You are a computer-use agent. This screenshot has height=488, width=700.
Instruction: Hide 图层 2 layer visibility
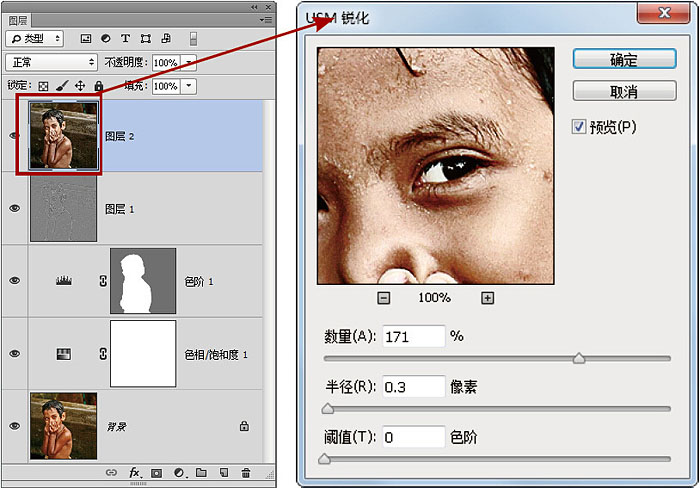pyautogui.click(x=14, y=136)
